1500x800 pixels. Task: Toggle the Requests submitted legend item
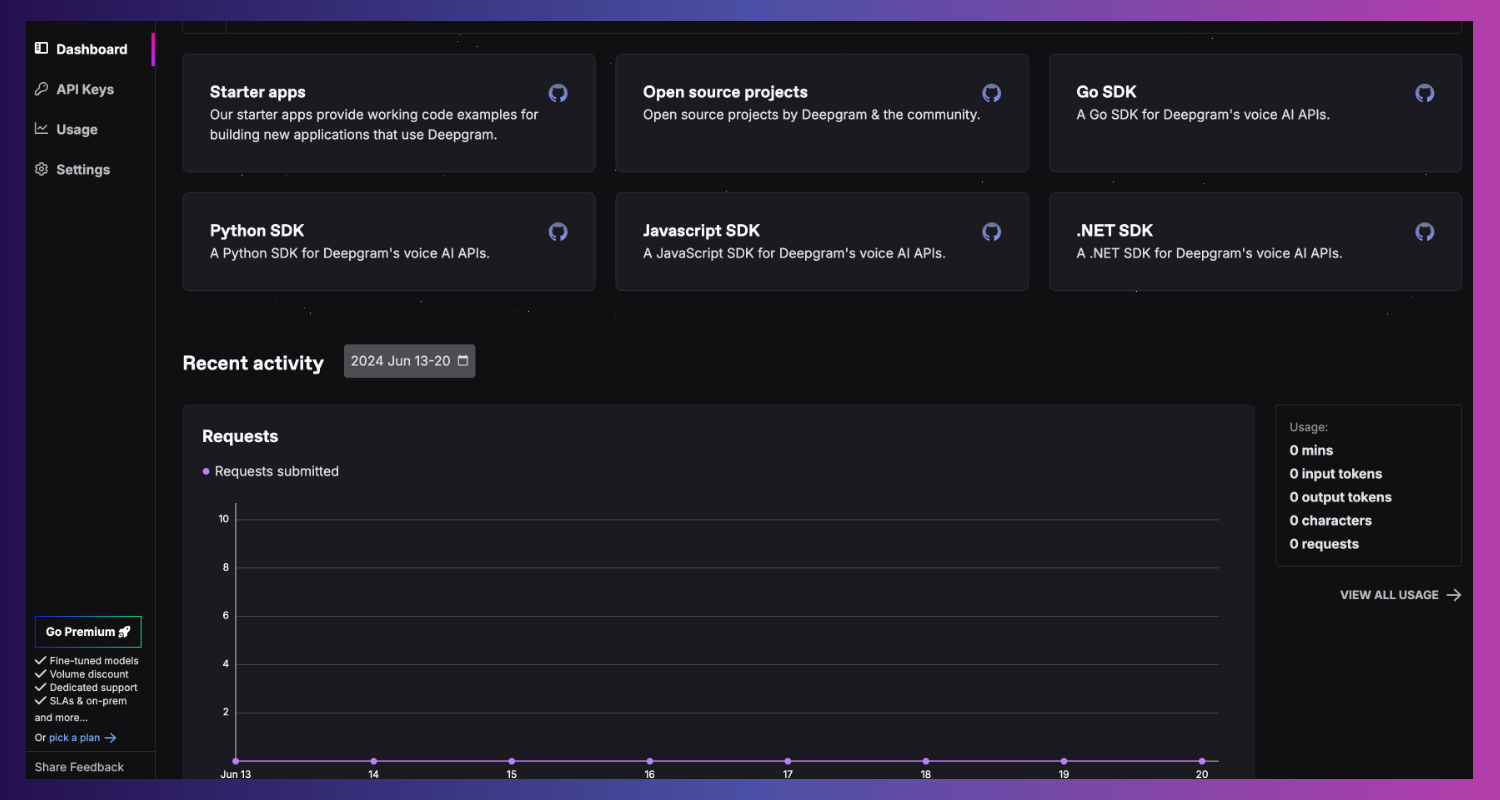pos(270,471)
